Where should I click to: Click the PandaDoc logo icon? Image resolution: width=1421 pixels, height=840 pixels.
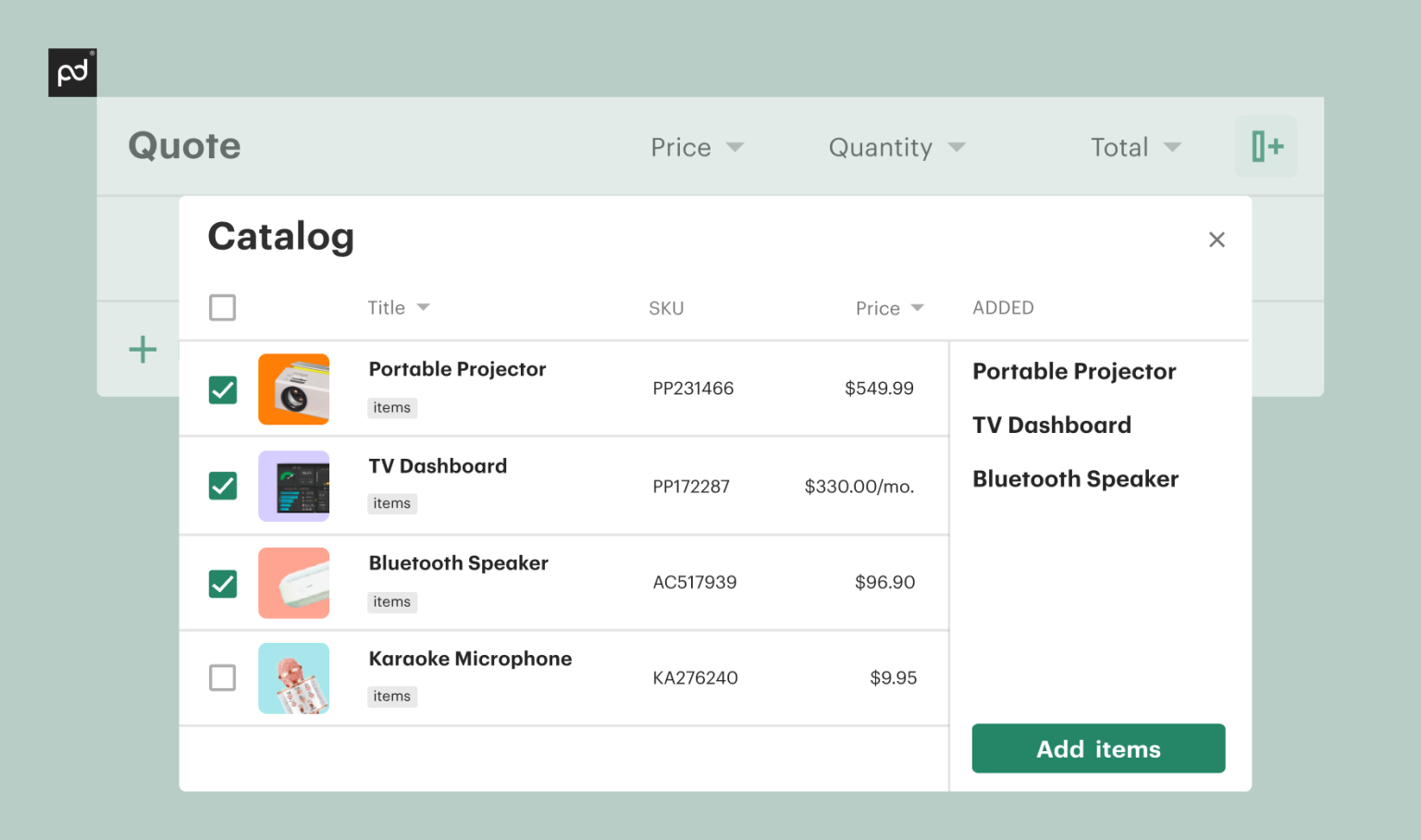pos(72,72)
